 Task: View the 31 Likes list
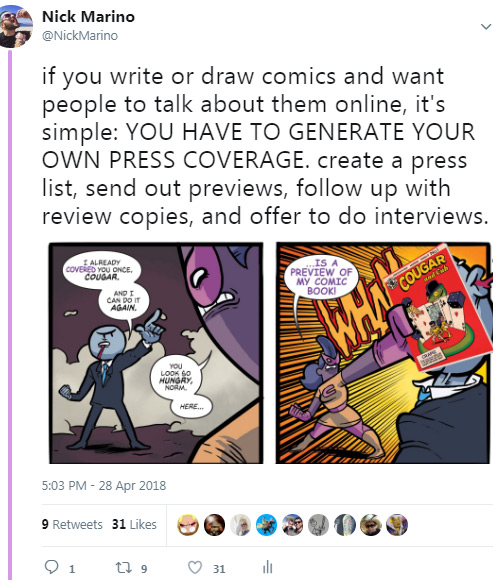(x=134, y=524)
